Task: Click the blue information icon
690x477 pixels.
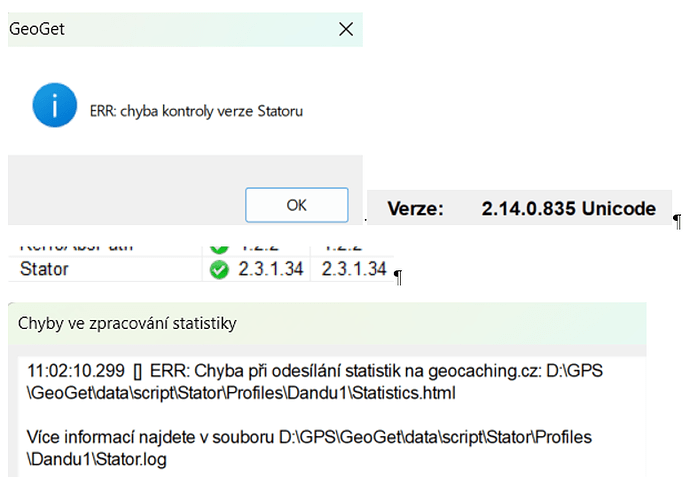Action: pos(55,105)
